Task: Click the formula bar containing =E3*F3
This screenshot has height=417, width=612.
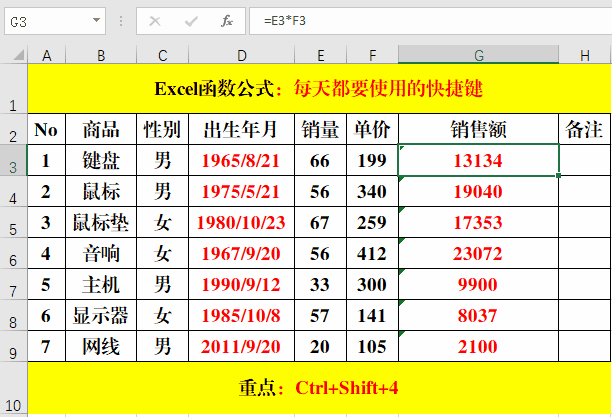Action: pyautogui.click(x=431, y=21)
